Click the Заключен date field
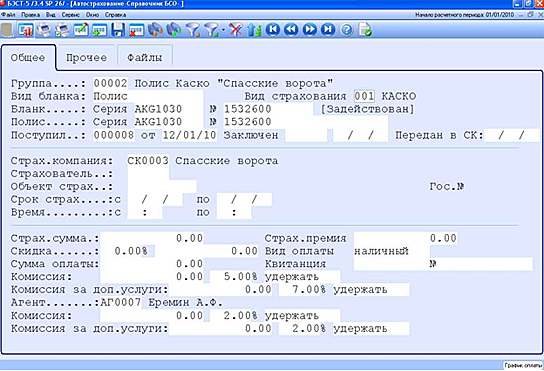The height and width of the screenshot is (371, 544). pos(360,135)
